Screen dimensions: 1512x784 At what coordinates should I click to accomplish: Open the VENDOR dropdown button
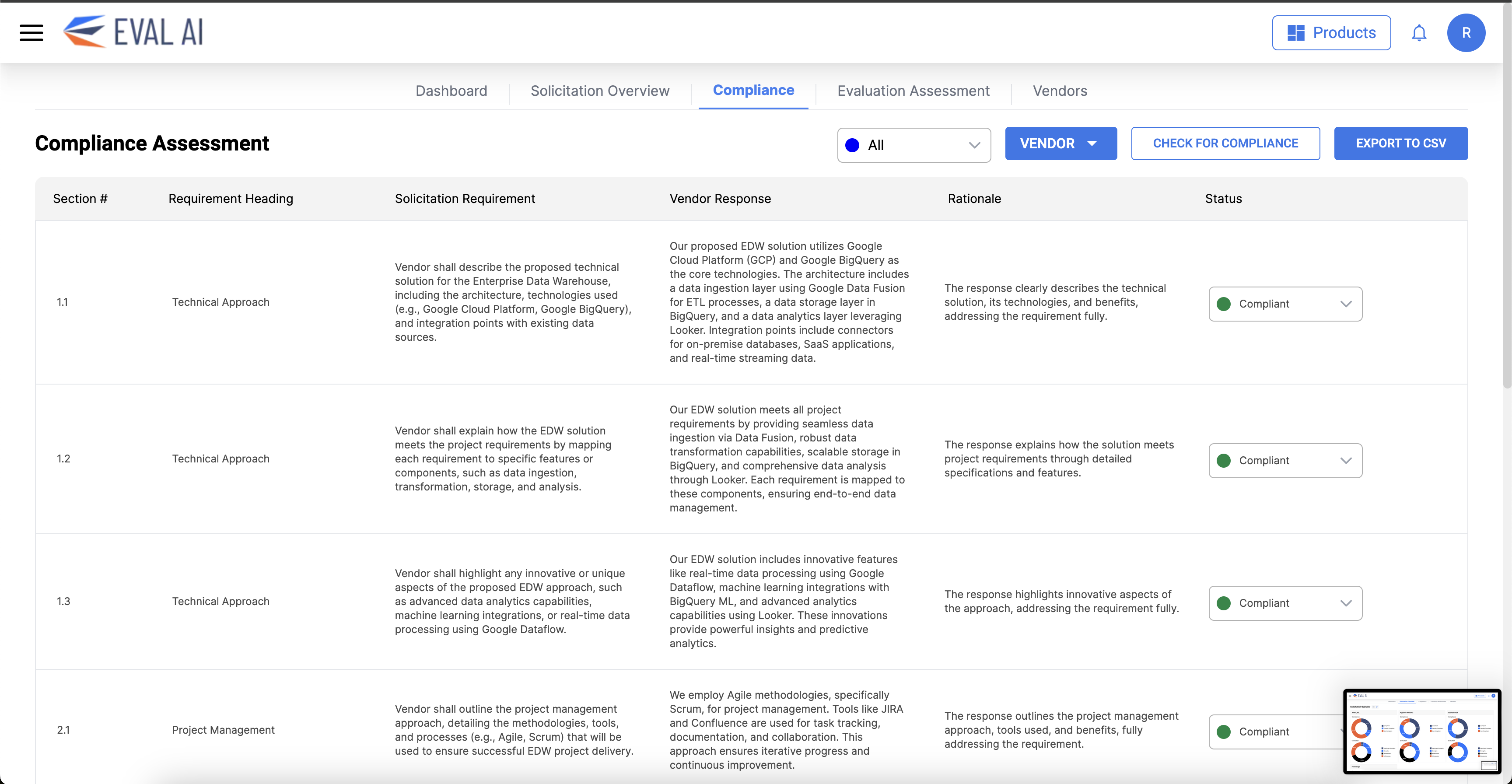click(x=1060, y=143)
